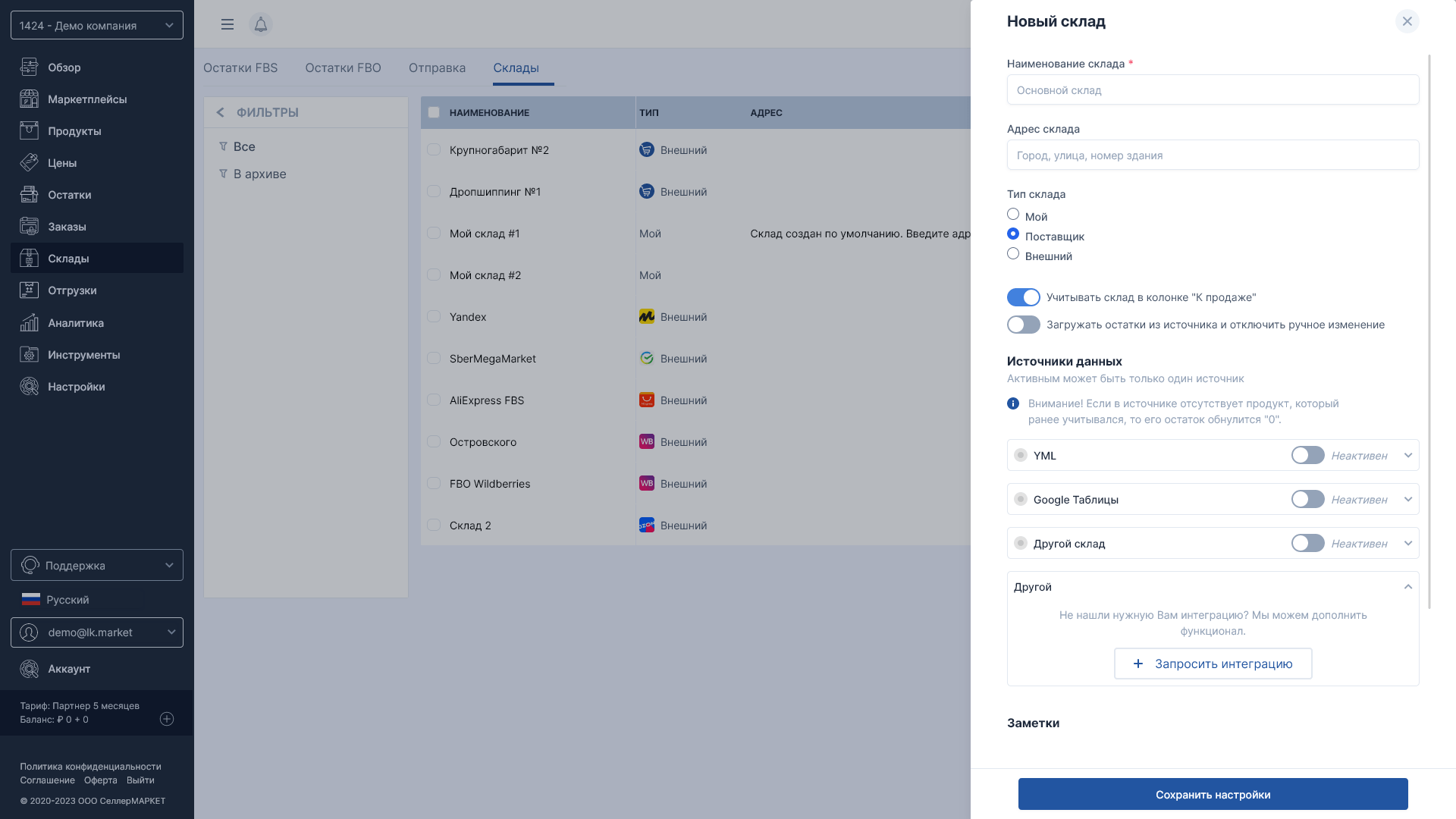Open Политика конфиденциальности link
1456x819 pixels.
click(90, 767)
